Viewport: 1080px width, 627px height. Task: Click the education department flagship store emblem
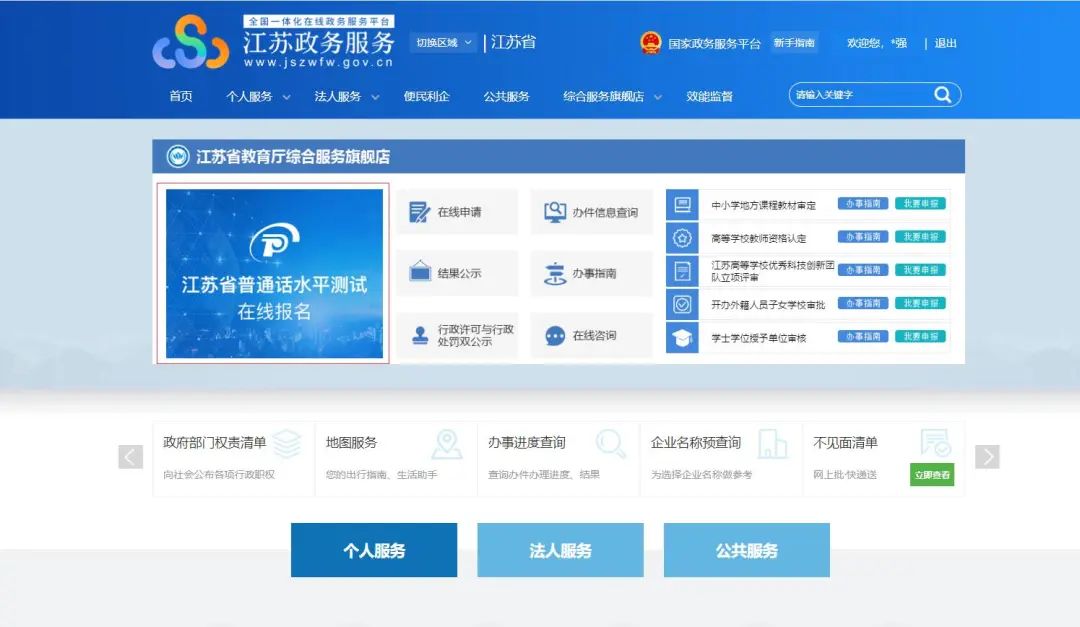point(178,156)
